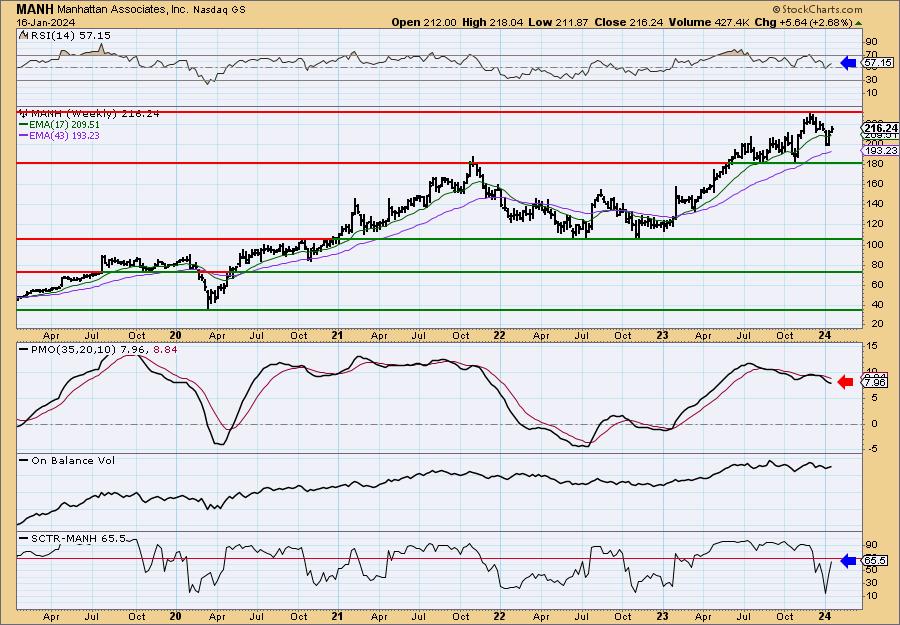The width and height of the screenshot is (900, 625).
Task: Click the 120 price axis label
Action: (875, 224)
